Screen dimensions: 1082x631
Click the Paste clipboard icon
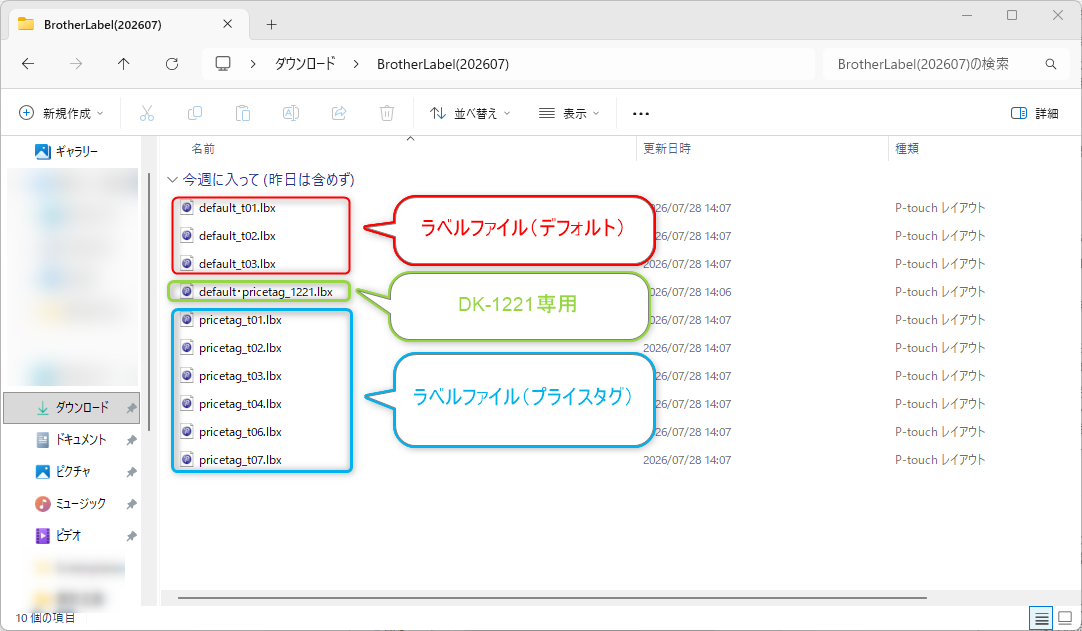pyautogui.click(x=243, y=113)
